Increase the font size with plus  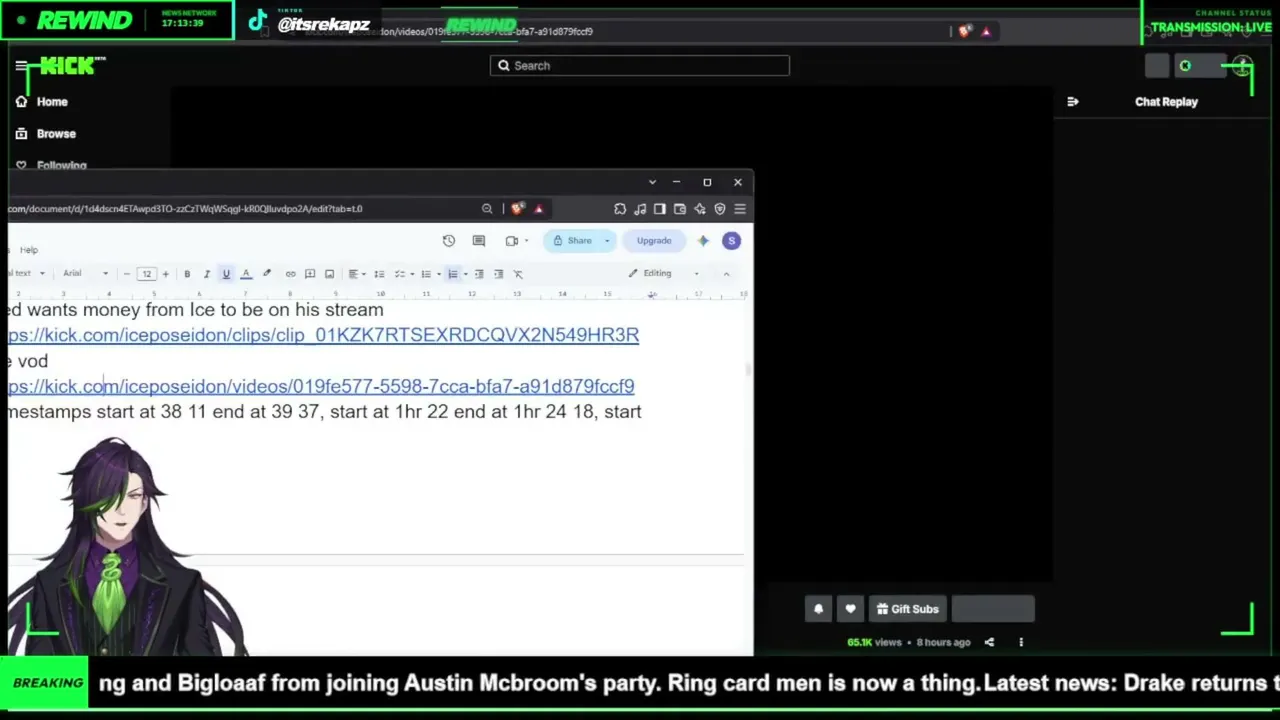click(166, 274)
